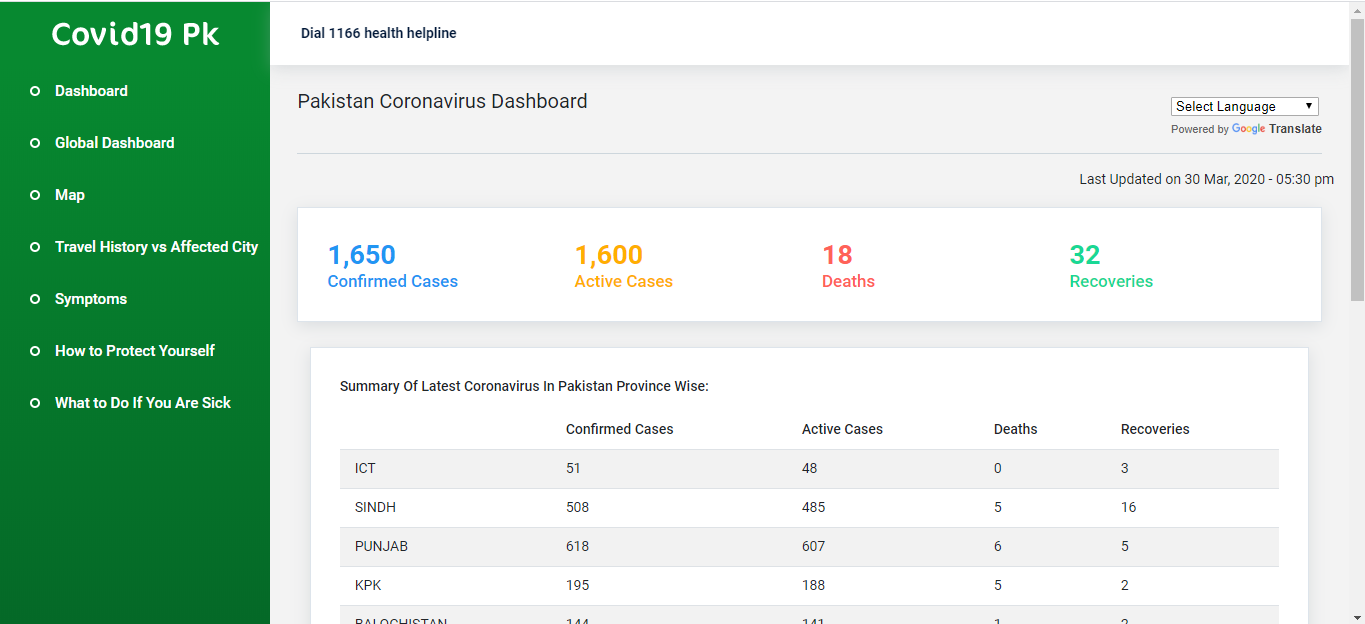Open Travel History vs Affected City

156,247
